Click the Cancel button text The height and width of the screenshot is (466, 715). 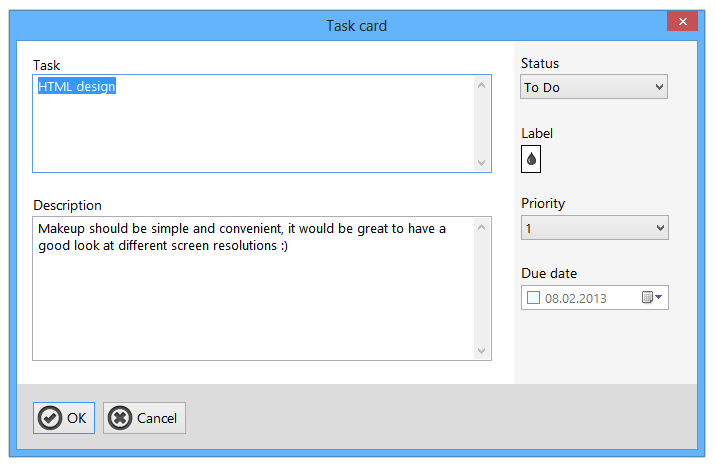point(156,418)
